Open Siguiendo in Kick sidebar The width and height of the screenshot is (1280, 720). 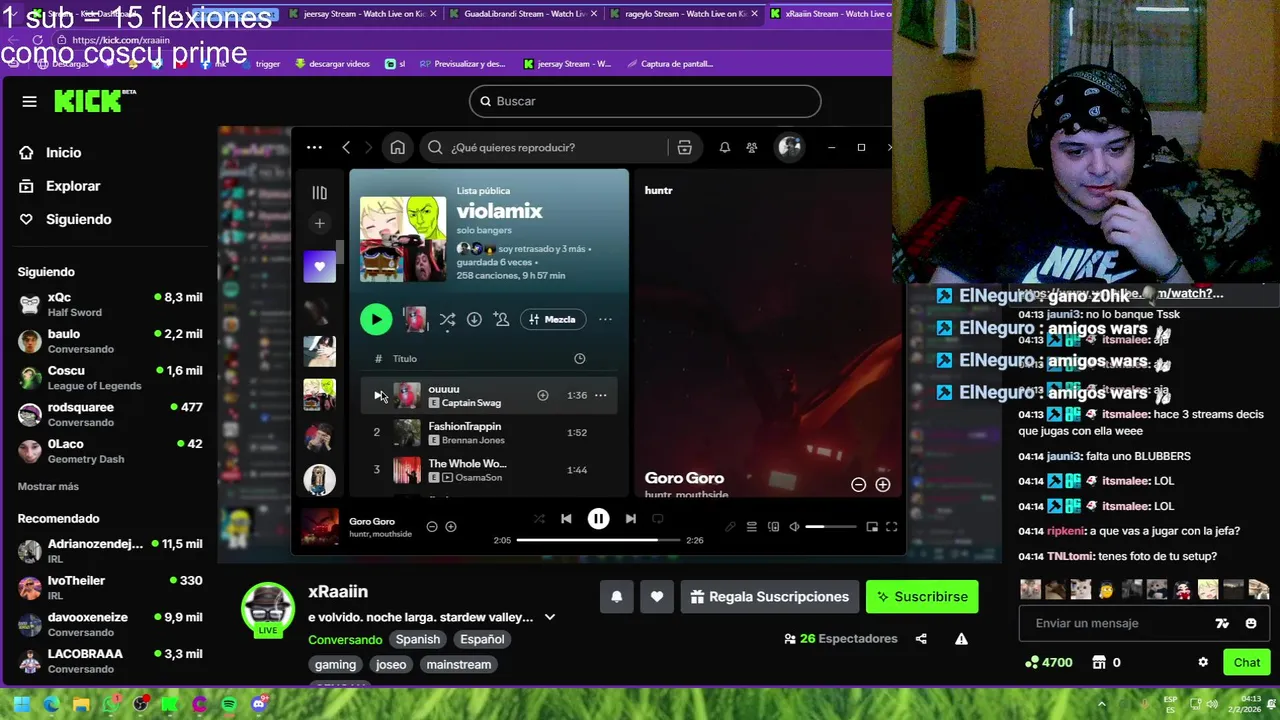point(65,219)
